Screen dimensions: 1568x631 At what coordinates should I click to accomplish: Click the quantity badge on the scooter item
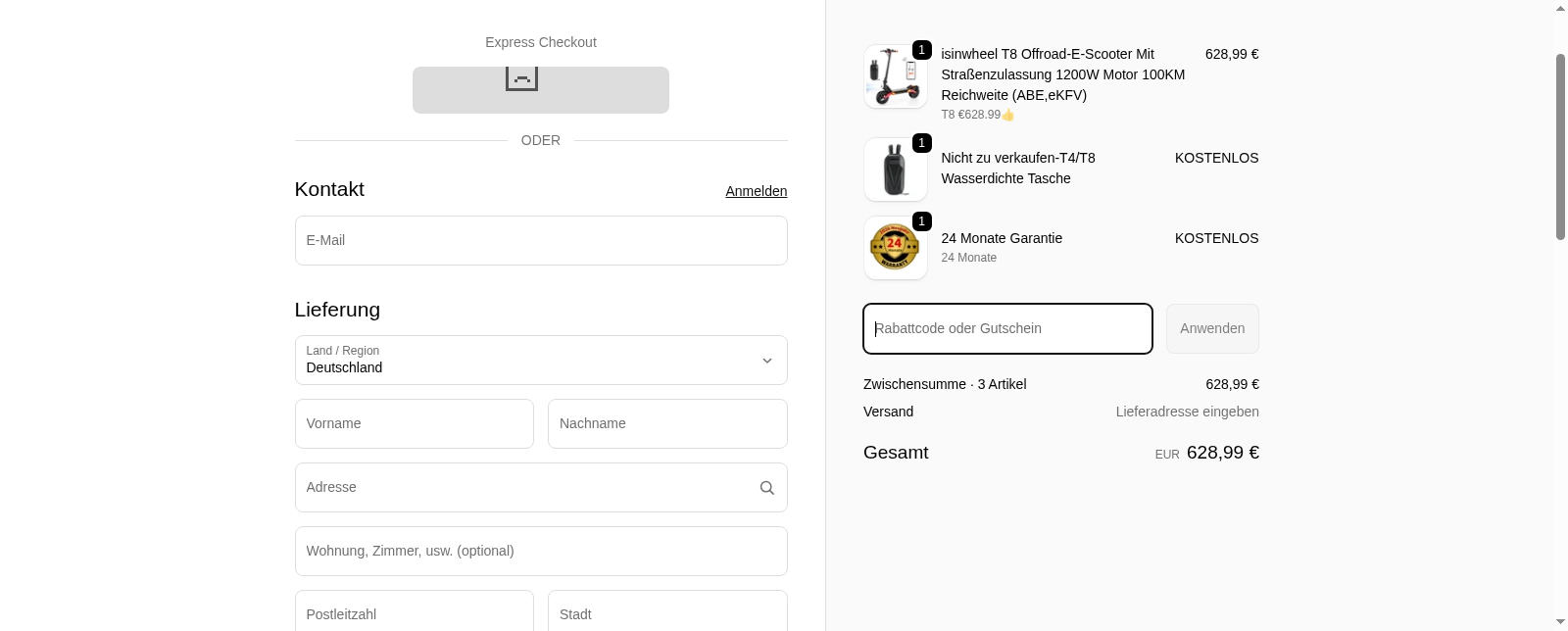coord(921,49)
